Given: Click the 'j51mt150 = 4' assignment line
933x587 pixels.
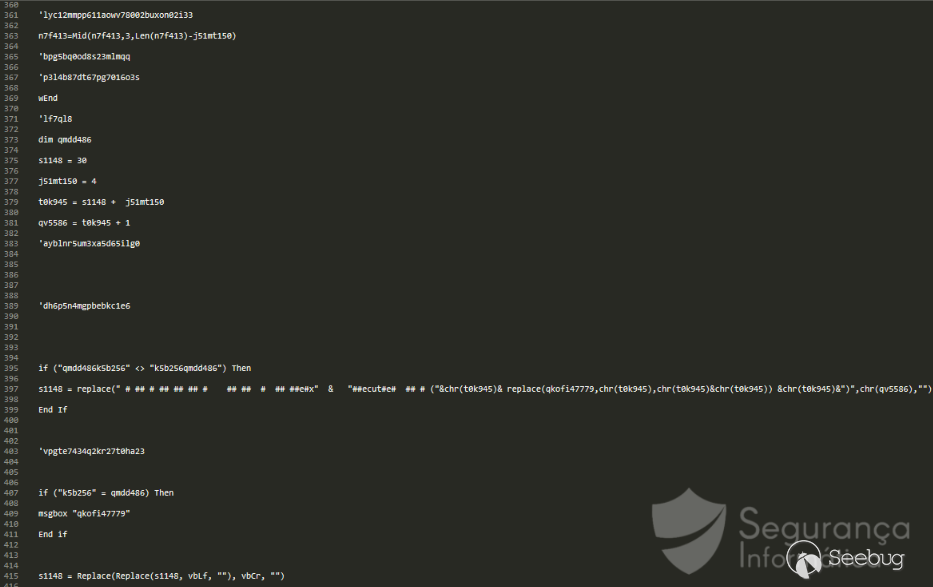Looking at the screenshot, I should 68,181.
